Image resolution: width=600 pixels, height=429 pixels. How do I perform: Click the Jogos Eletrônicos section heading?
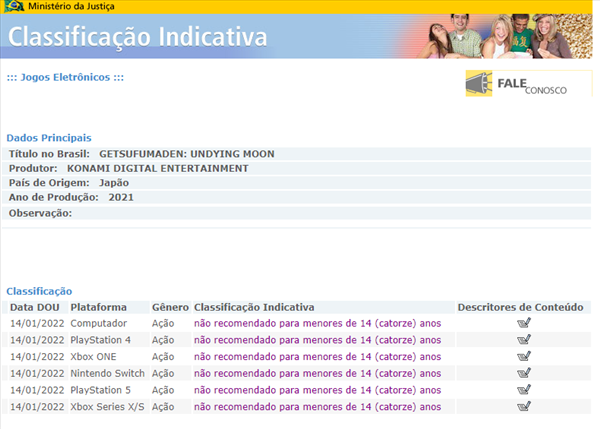(x=64, y=77)
